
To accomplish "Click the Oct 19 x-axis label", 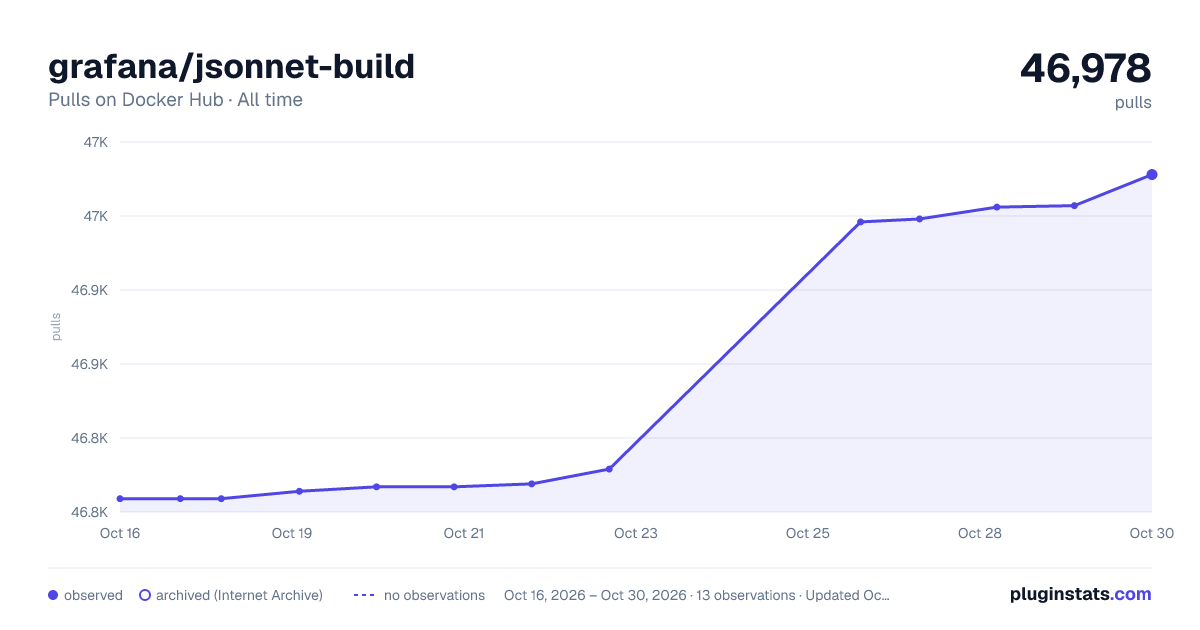I will pyautogui.click(x=292, y=533).
